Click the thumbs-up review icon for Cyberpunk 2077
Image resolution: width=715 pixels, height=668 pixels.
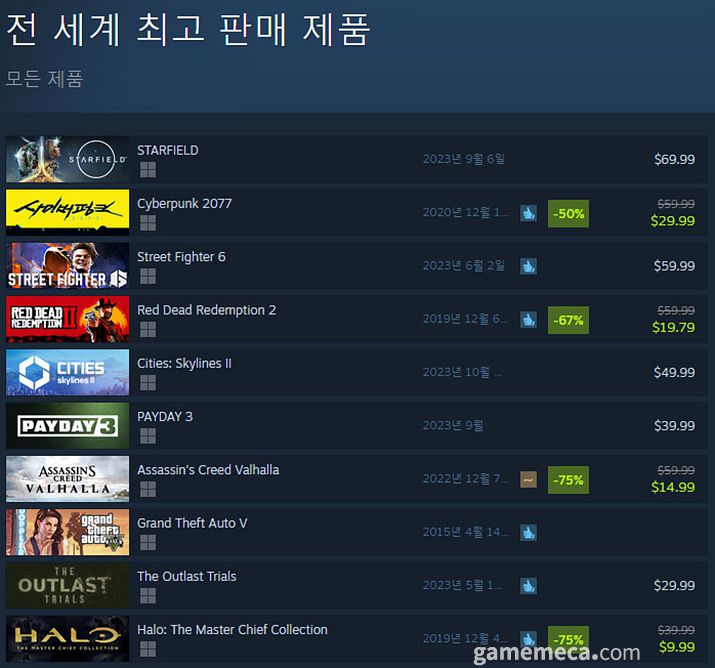(x=528, y=213)
